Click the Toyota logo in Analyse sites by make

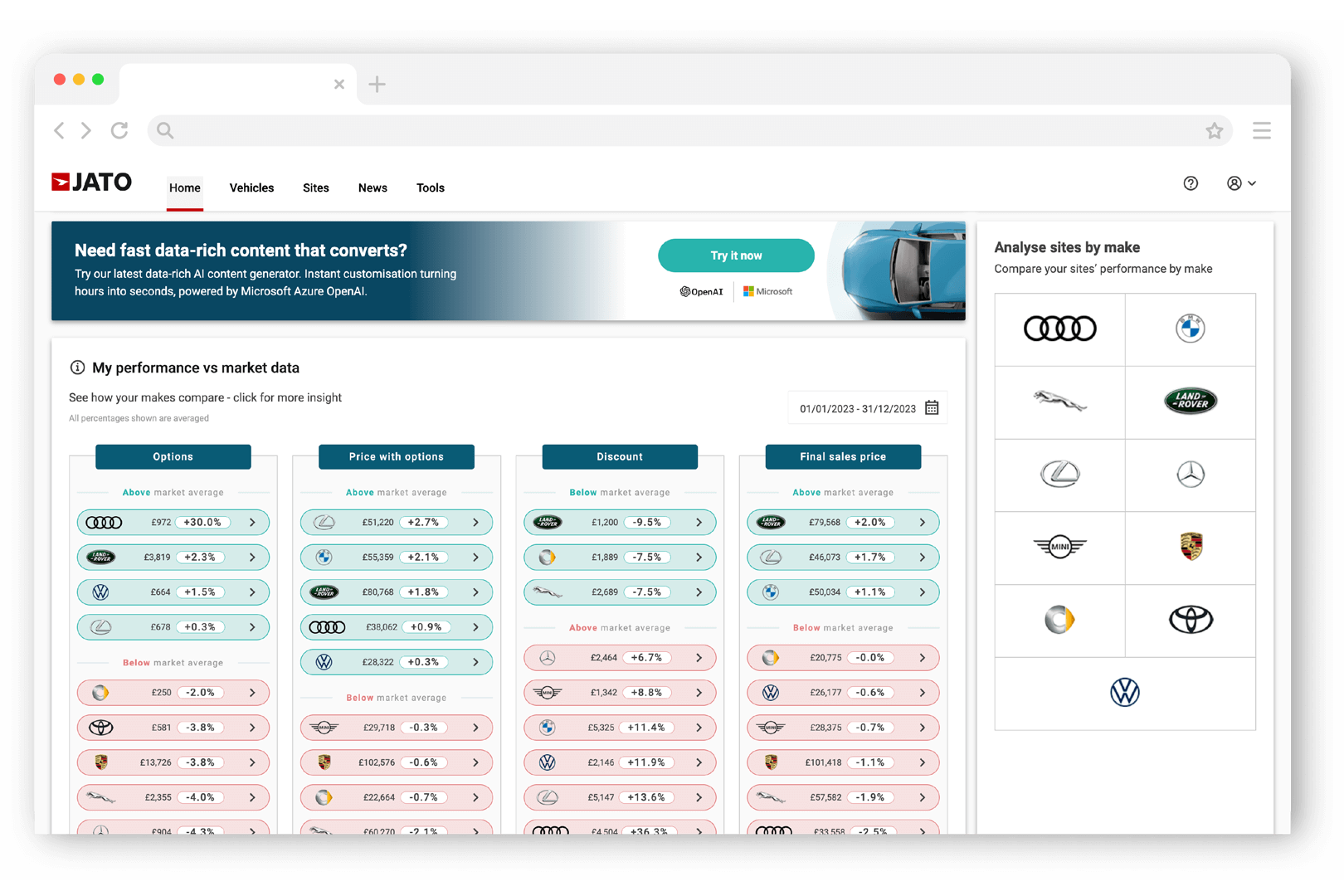click(1191, 620)
